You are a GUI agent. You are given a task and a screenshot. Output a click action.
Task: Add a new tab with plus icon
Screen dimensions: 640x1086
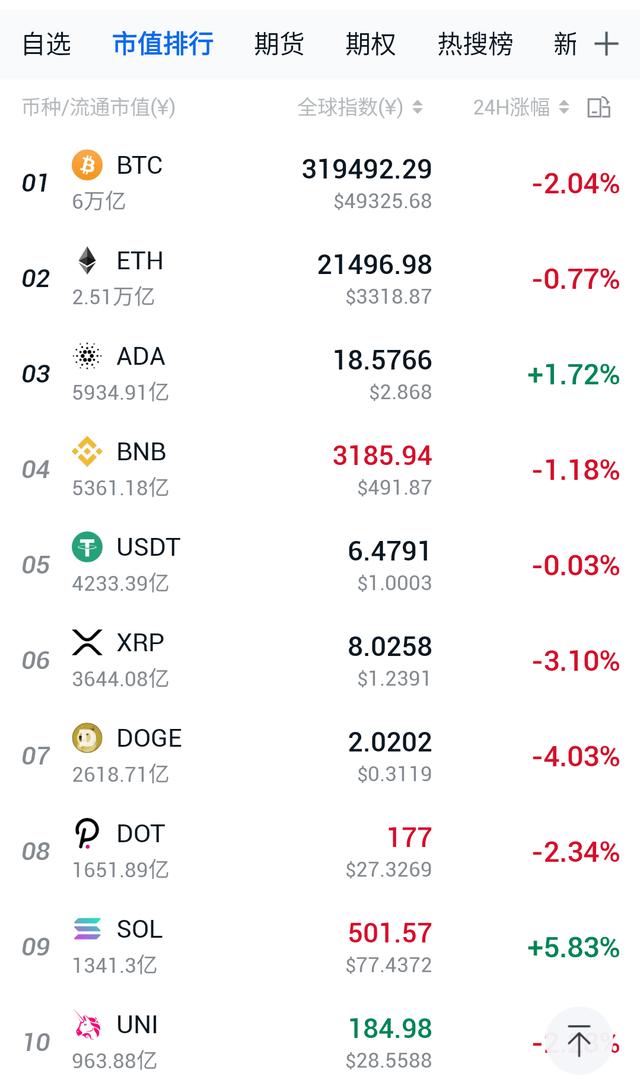(606, 43)
